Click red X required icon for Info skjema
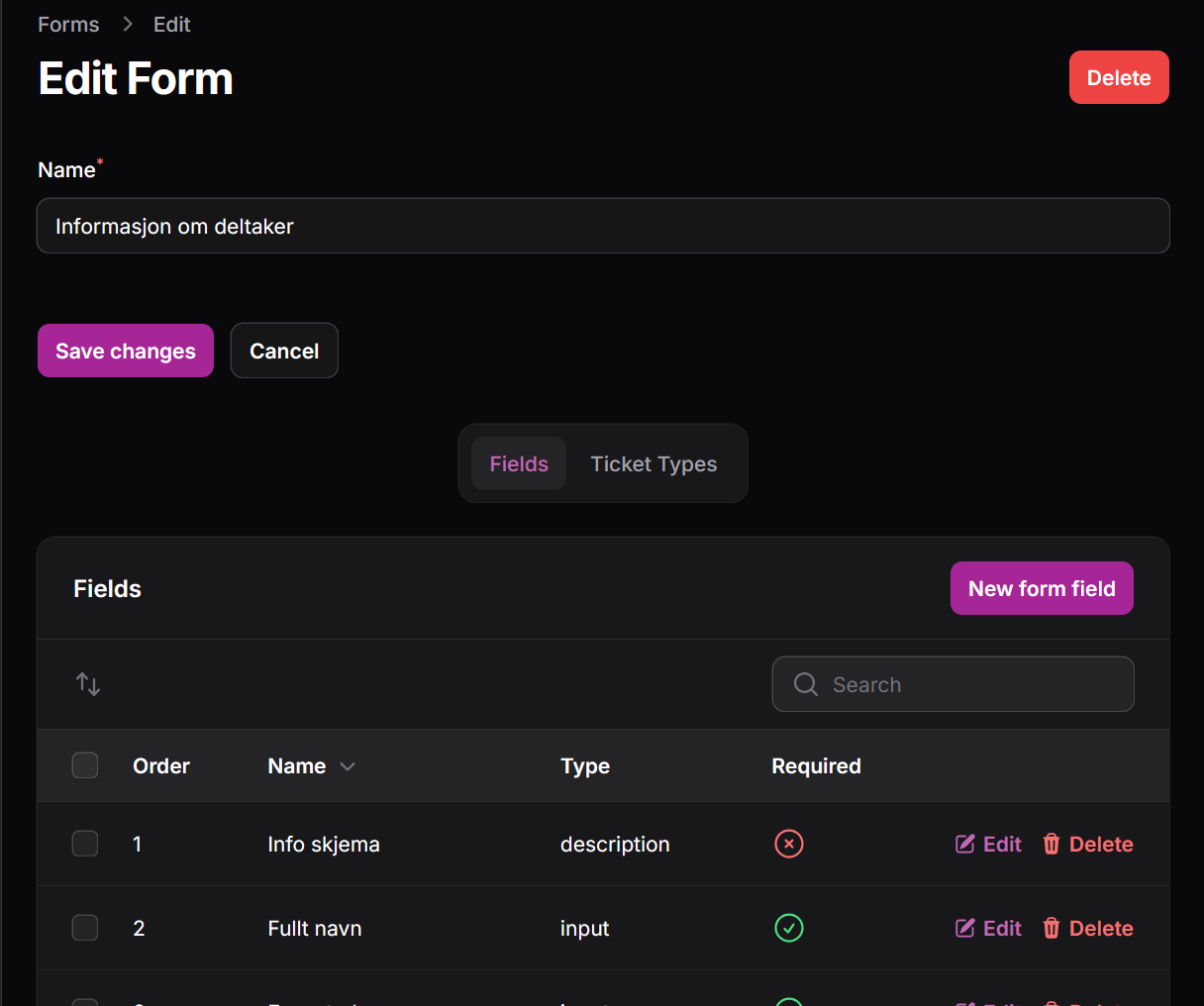This screenshot has height=1006, width=1204. [788, 844]
